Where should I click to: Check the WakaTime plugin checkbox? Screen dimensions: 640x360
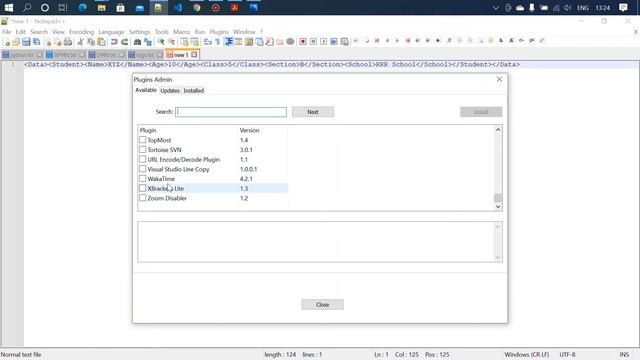[x=142, y=178]
